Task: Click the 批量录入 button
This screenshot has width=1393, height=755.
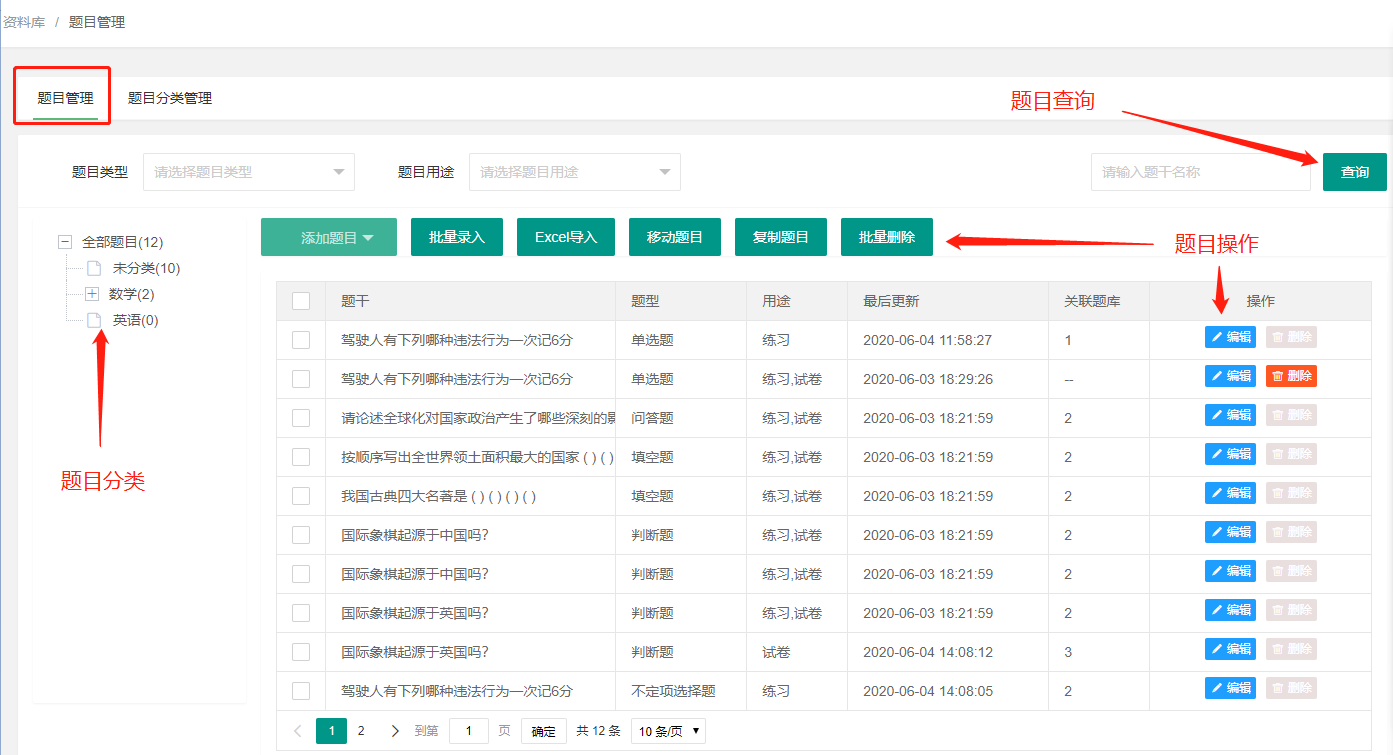Action: [x=457, y=237]
